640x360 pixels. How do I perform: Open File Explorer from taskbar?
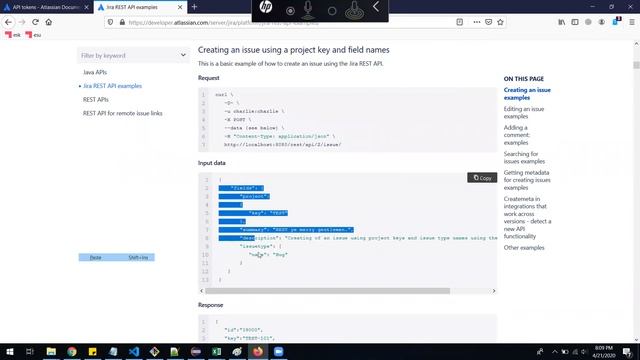(51, 351)
